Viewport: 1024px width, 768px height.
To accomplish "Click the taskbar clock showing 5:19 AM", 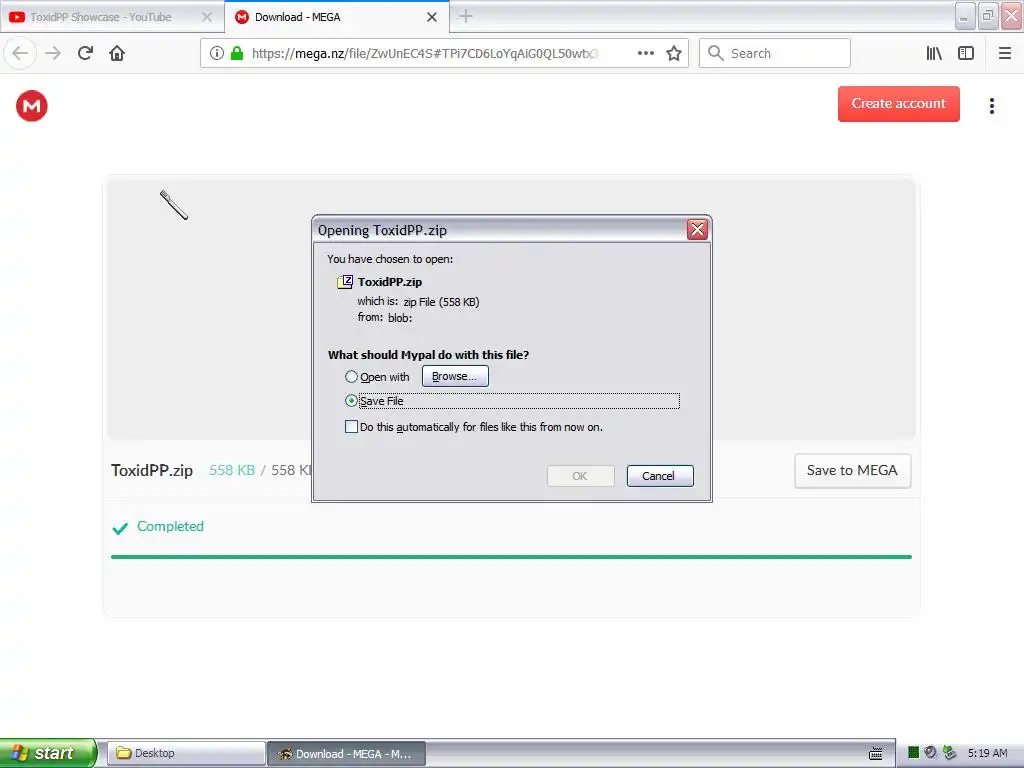I will [987, 753].
